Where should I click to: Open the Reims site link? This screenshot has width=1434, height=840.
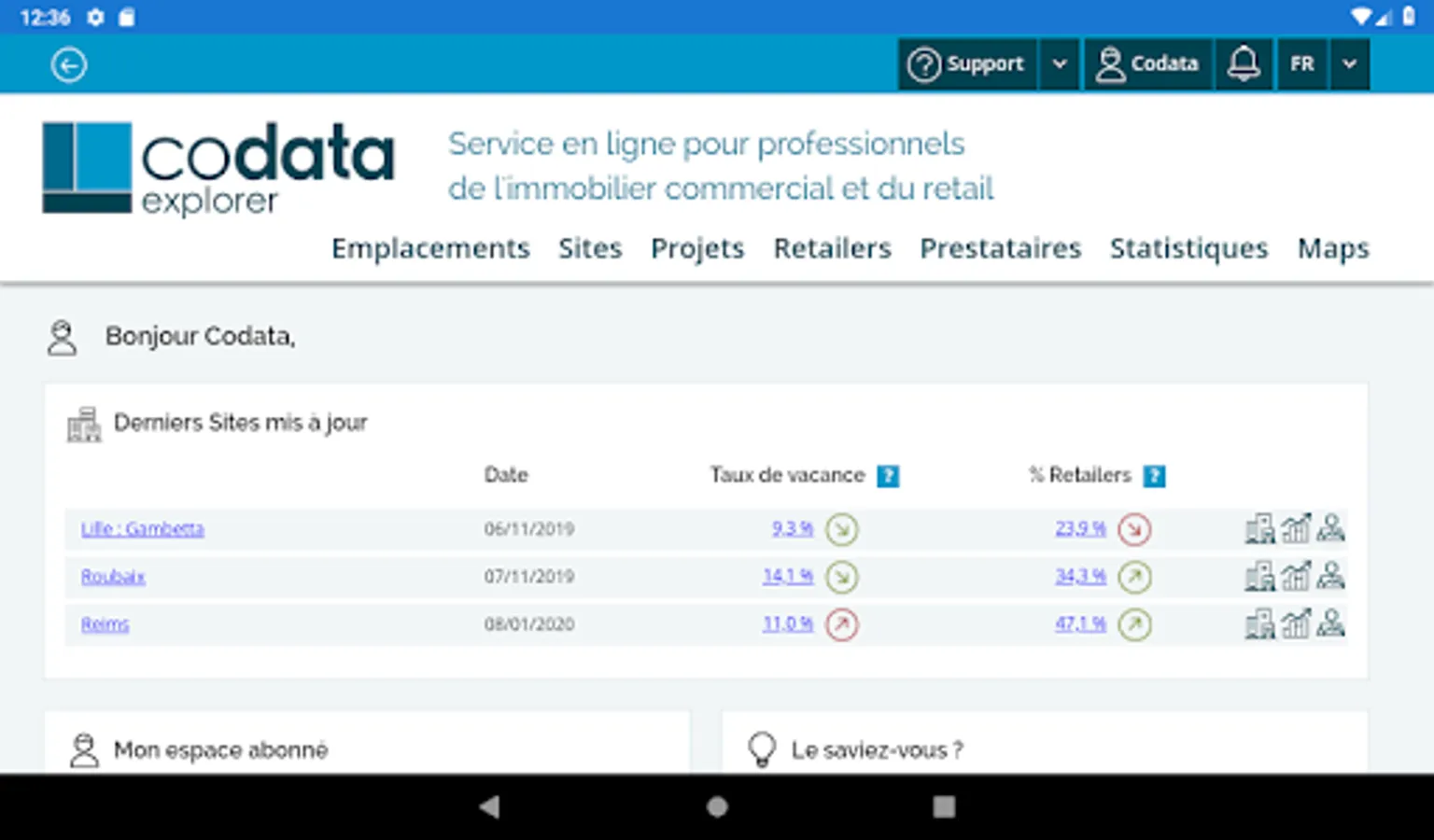point(105,624)
